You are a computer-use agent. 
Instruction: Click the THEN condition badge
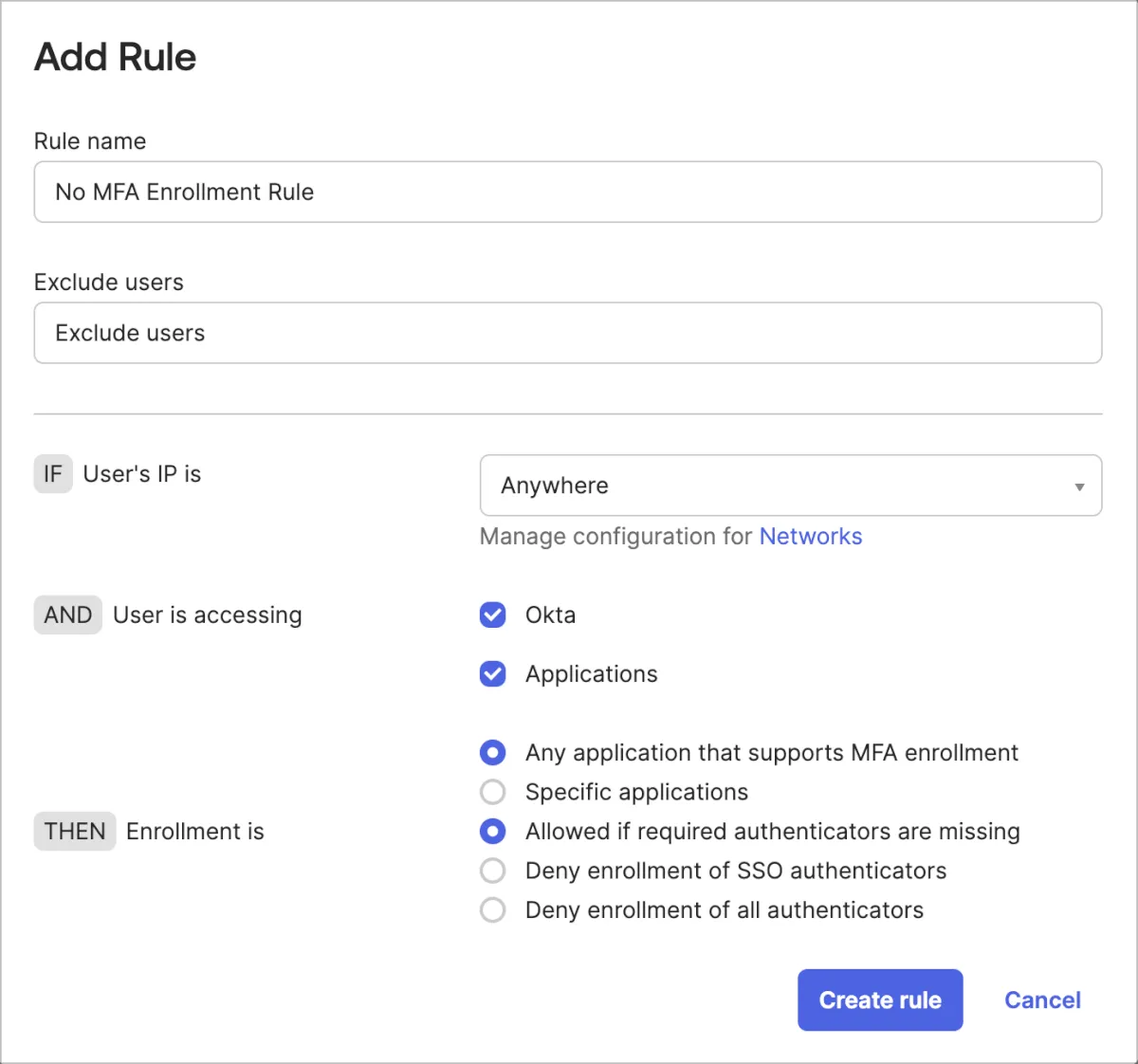point(75,832)
